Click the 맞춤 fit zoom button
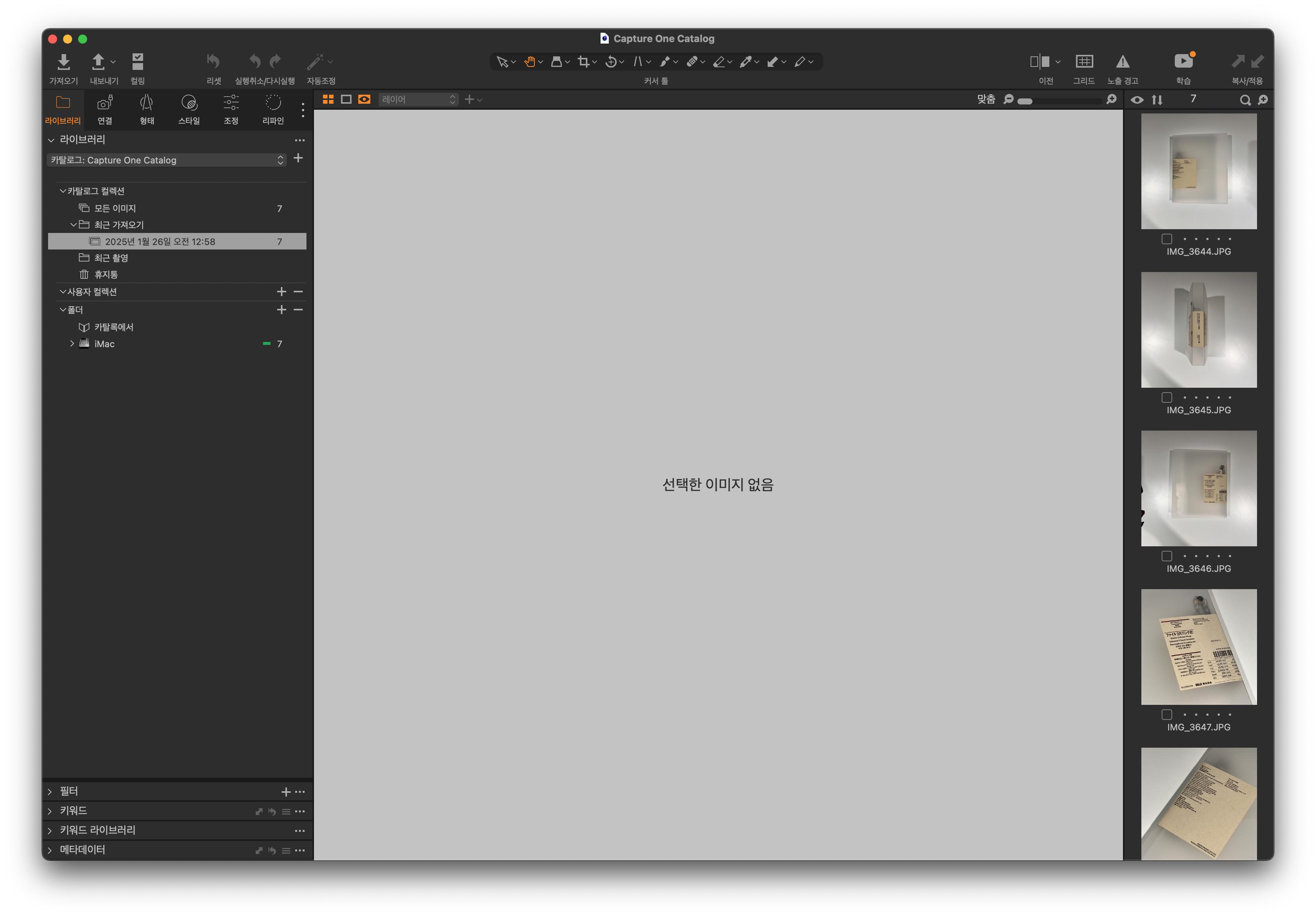This screenshot has height=916, width=1316. pos(986,100)
